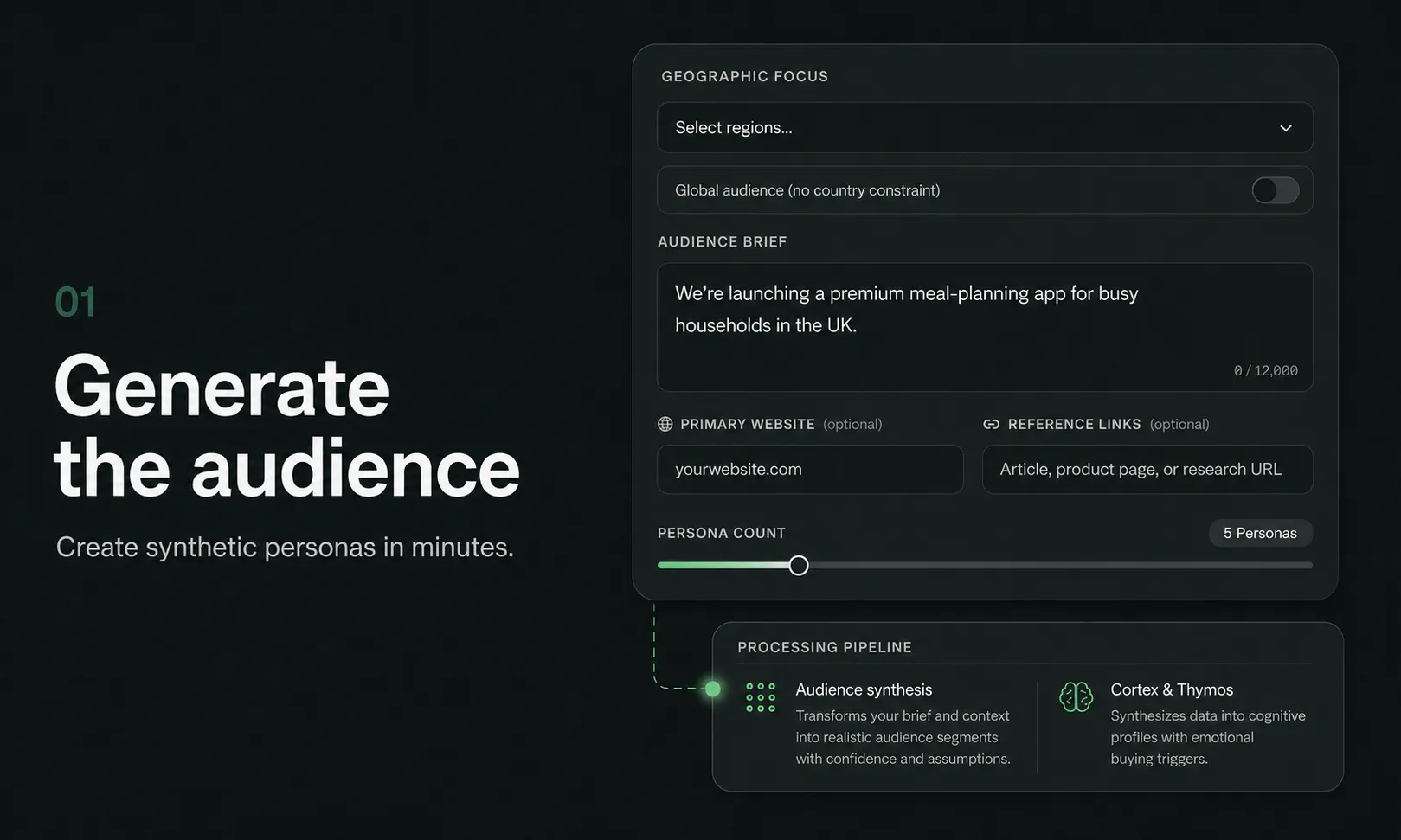Click the Create synthetic personas in minutes text
Screen dimensions: 1401x840
[285, 547]
